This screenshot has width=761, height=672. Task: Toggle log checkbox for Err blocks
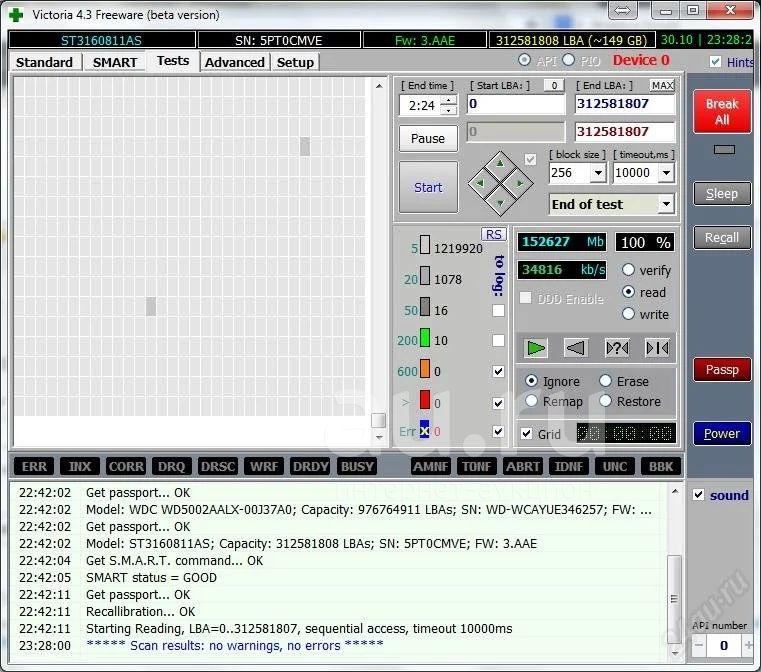[x=498, y=431]
